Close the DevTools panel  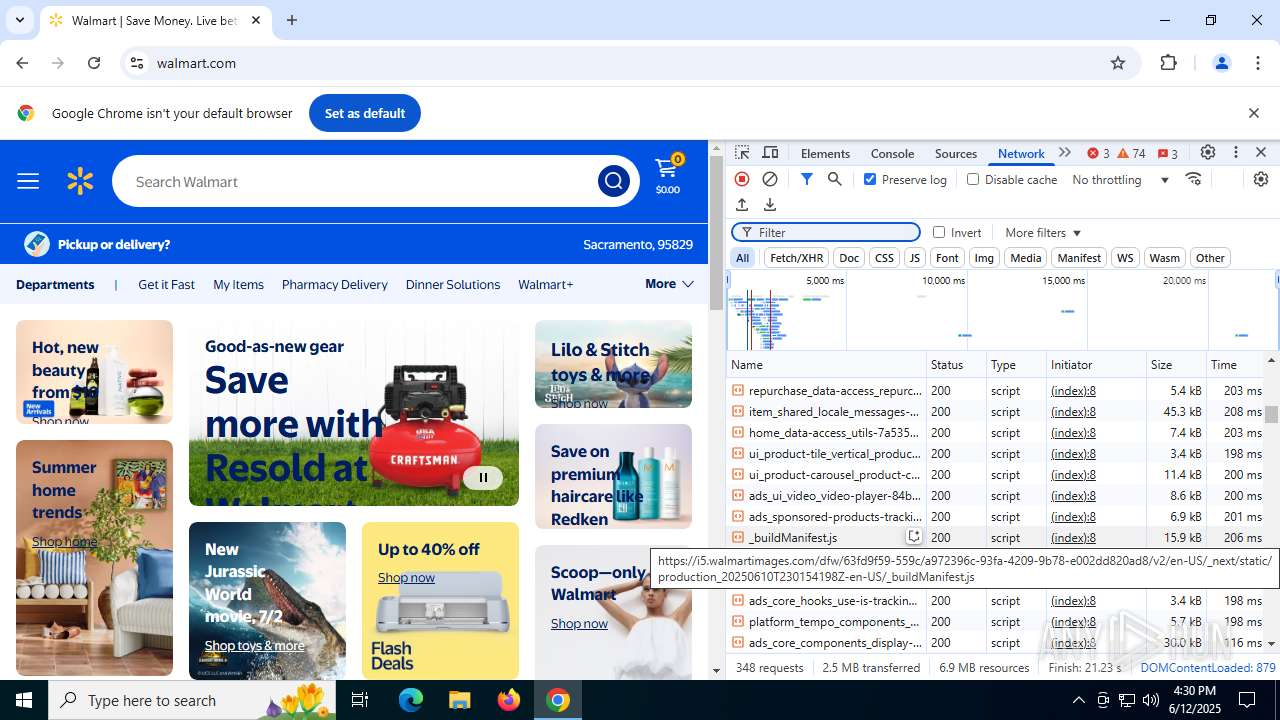click(x=1261, y=153)
